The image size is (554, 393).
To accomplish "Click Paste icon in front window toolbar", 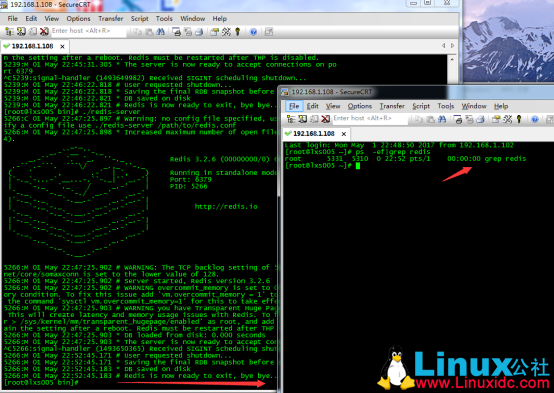I will point(430,119).
